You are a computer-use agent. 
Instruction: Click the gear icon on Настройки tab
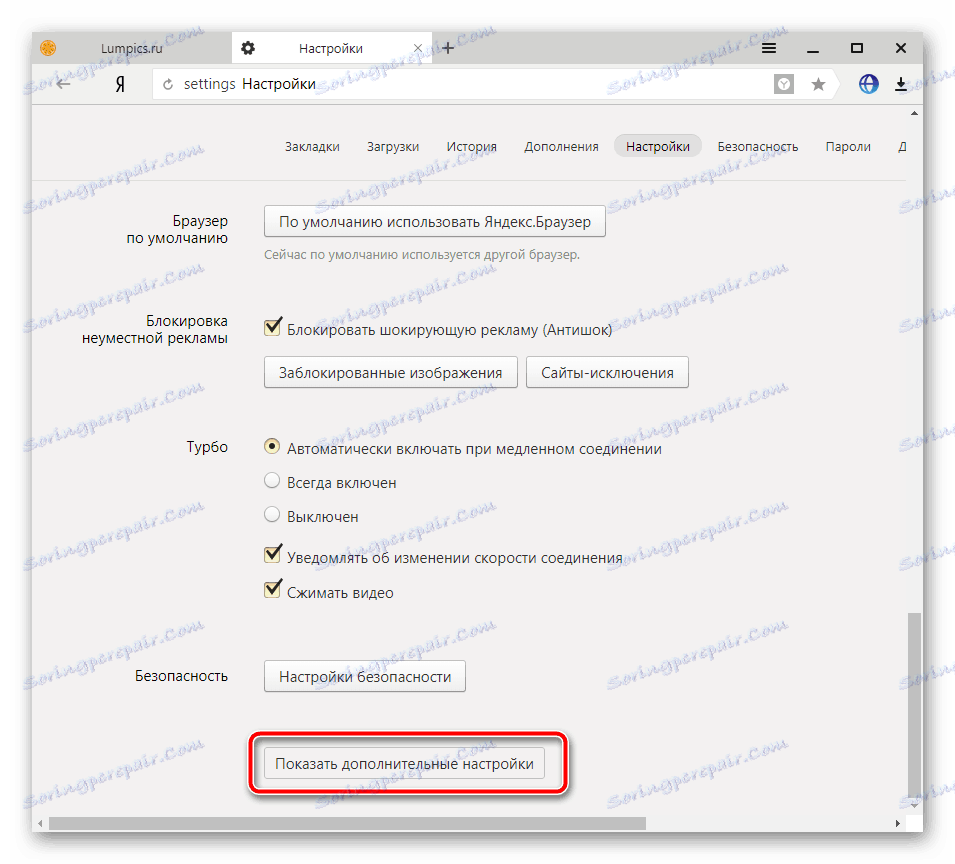click(x=248, y=48)
